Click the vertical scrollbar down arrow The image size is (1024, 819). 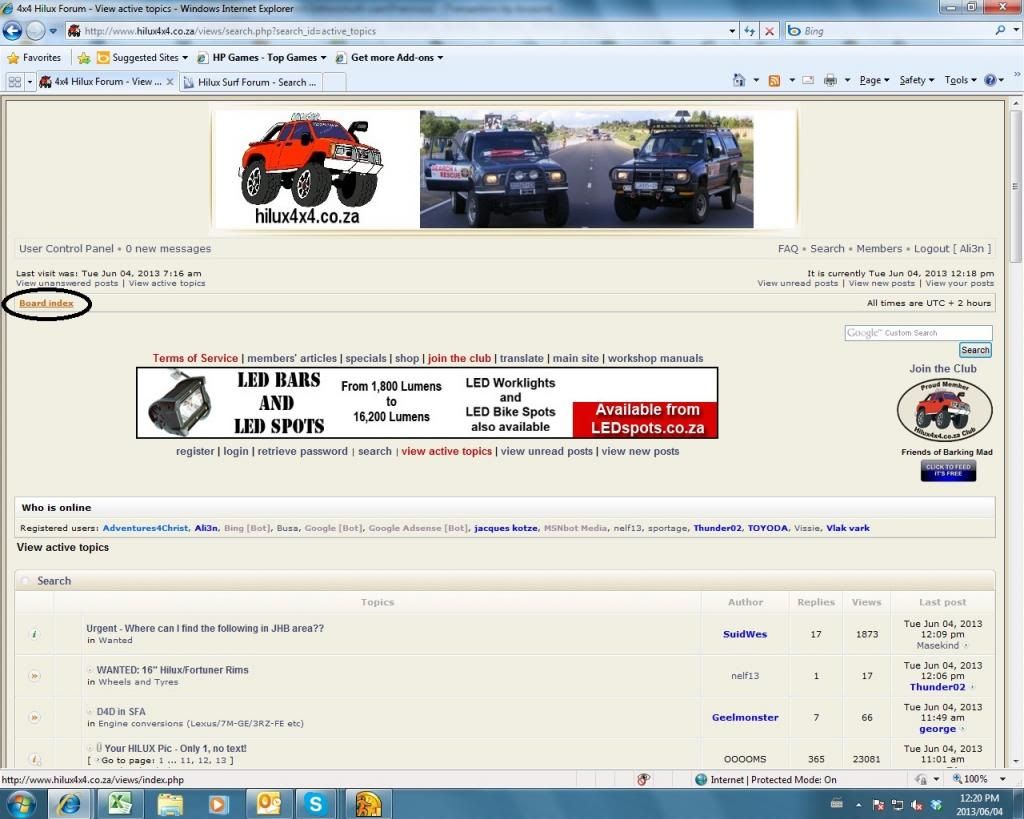point(1016,761)
